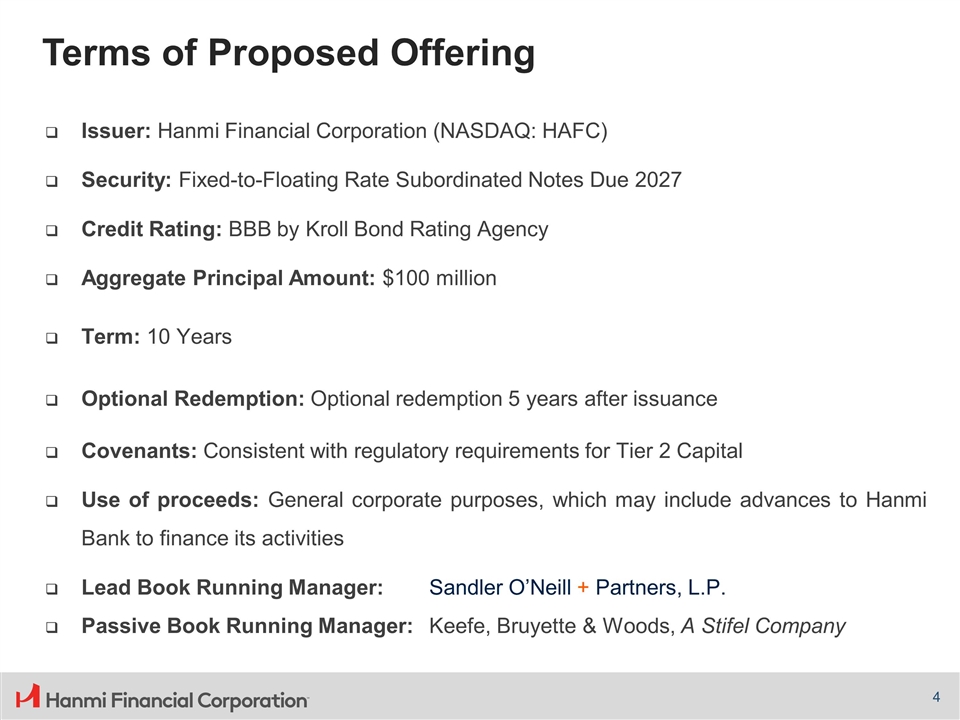Viewport: 960px width, 720px height.
Task: Click the Hanmi Financial Corporation footer wordmark
Action: tap(178, 700)
